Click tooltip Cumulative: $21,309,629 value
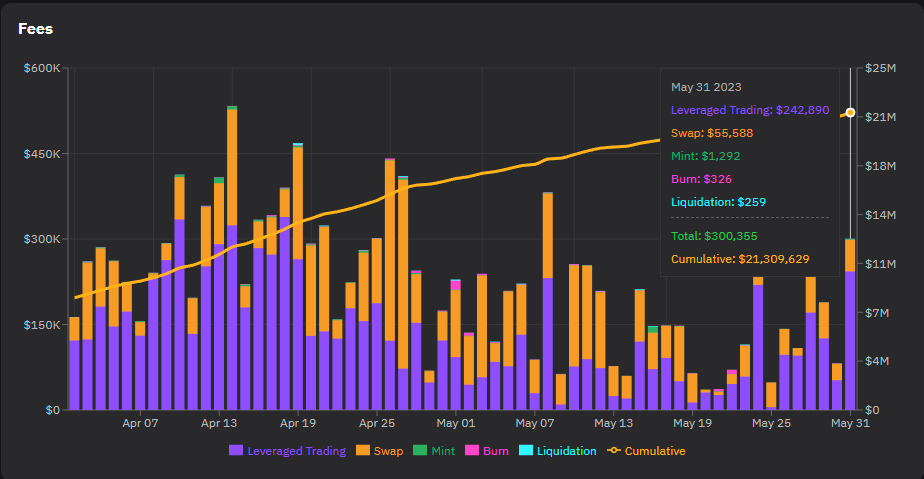 [740, 259]
